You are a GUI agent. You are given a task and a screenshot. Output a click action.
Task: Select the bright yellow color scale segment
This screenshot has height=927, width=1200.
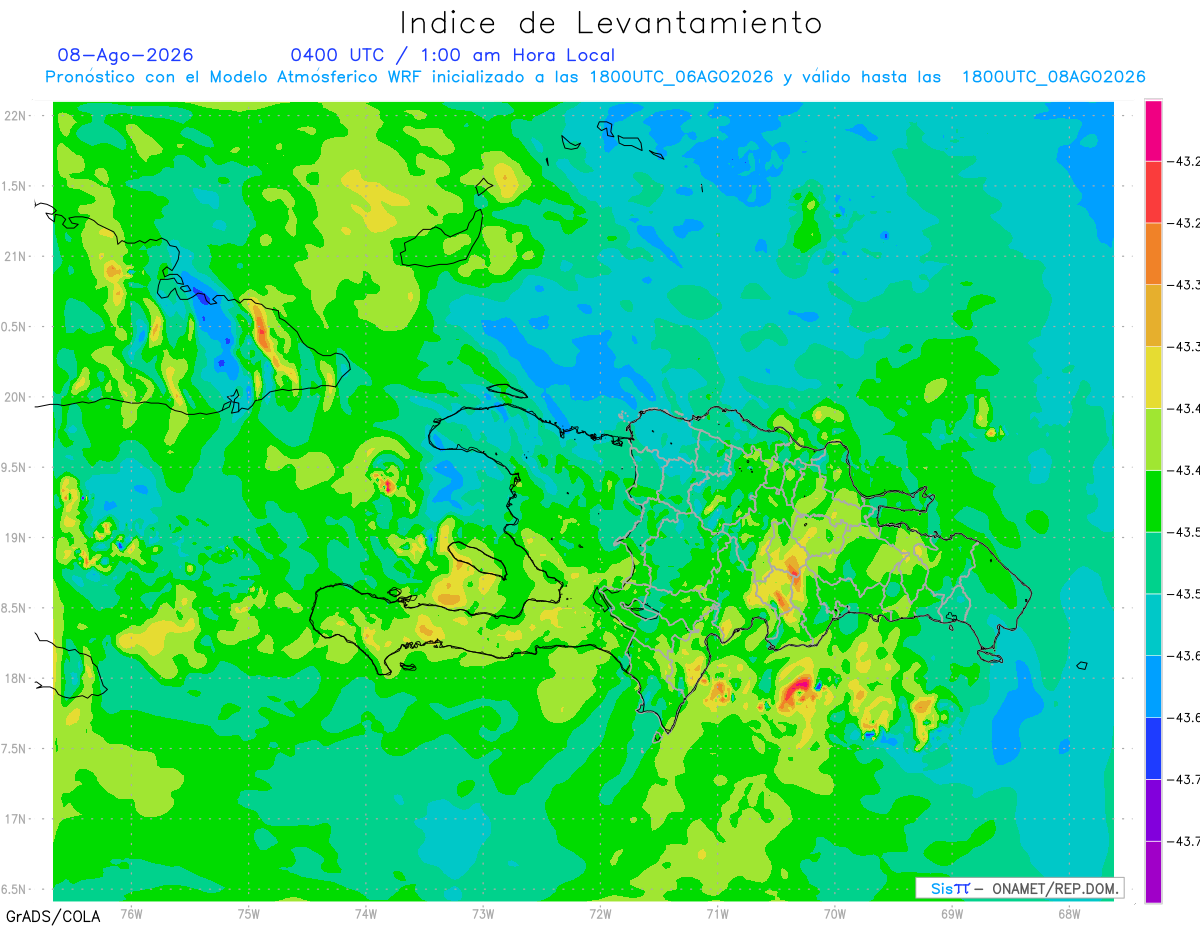pyautogui.click(x=1153, y=377)
